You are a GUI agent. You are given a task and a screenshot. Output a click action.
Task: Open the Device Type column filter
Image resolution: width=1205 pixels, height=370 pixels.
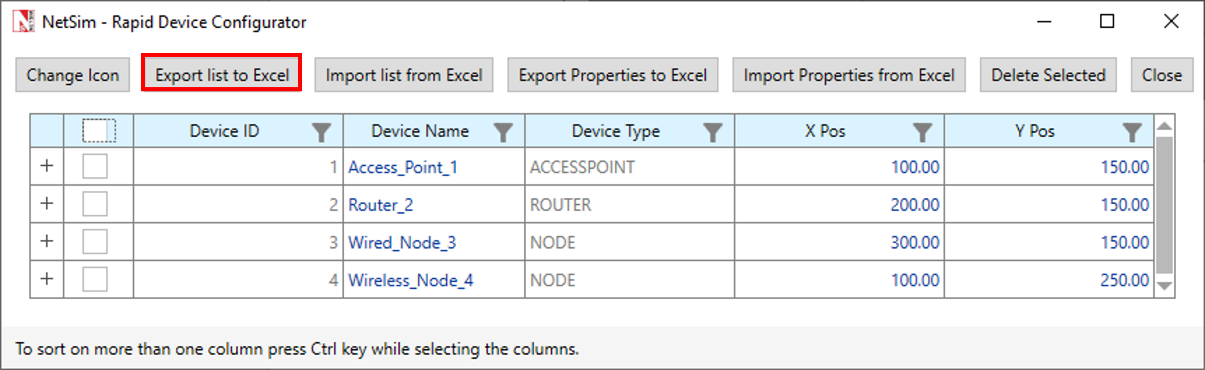click(x=712, y=132)
